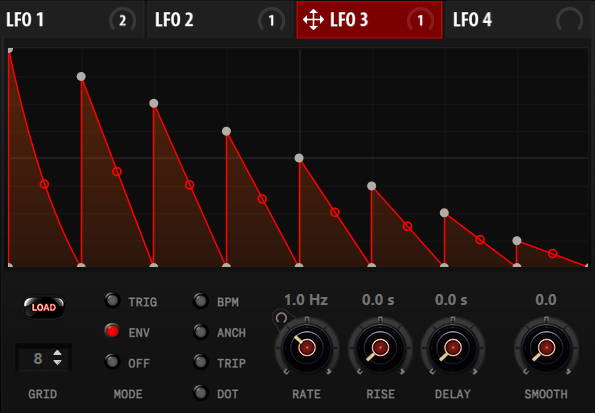
Task: Click the LOAD button
Action: pyautogui.click(x=44, y=307)
